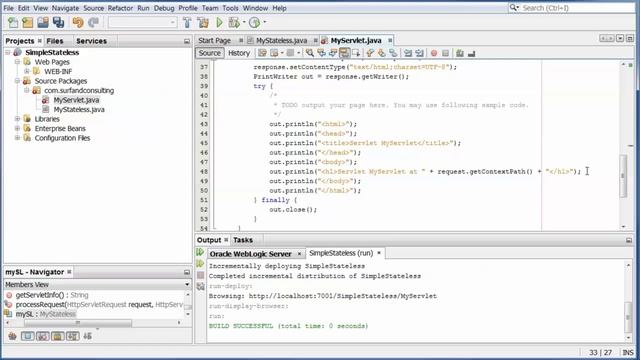Click the Navigator horizontal scrollbar thumb
Screen dimensions: 640x360
tap(78, 323)
